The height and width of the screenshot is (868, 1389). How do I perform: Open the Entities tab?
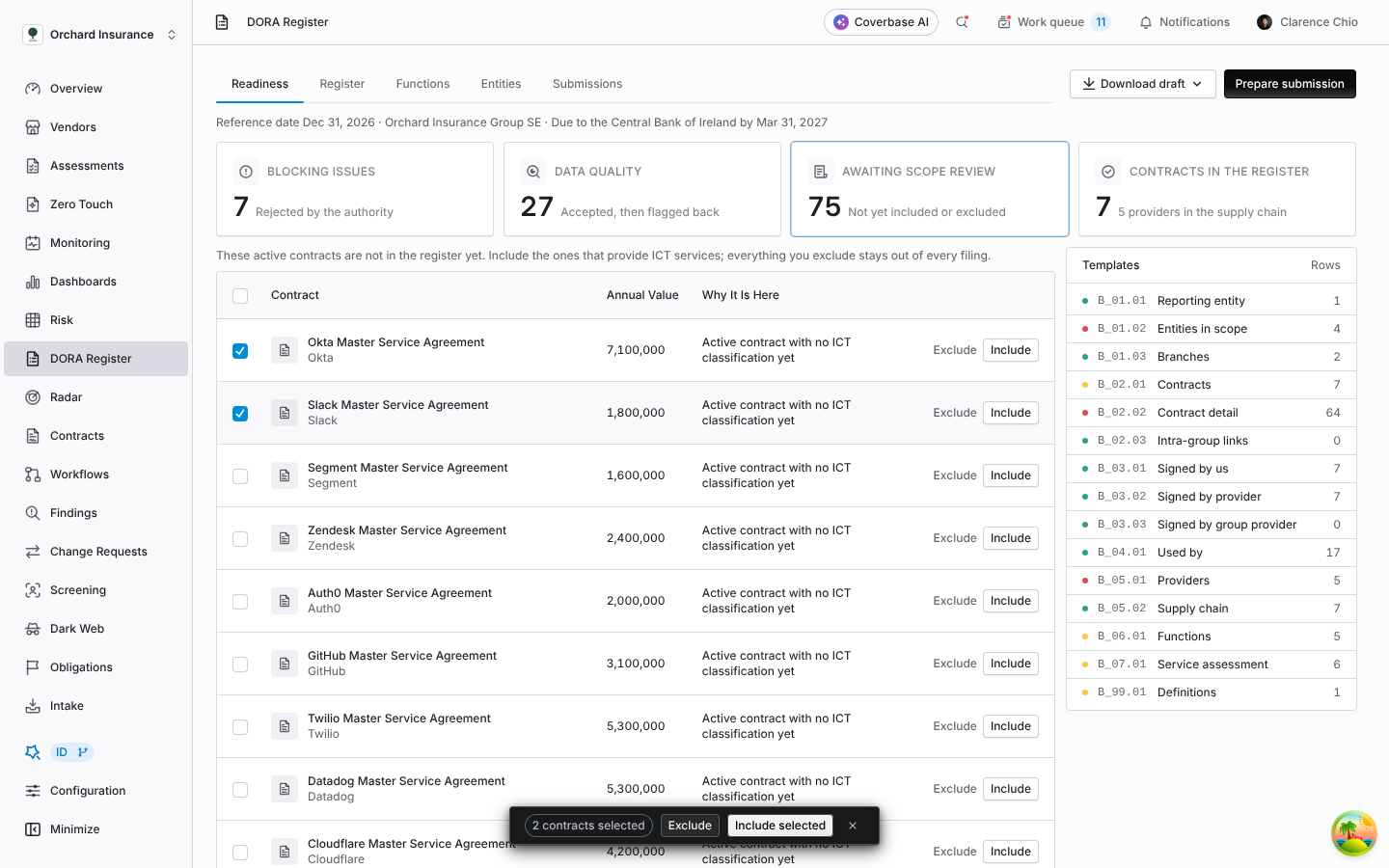pyautogui.click(x=501, y=84)
